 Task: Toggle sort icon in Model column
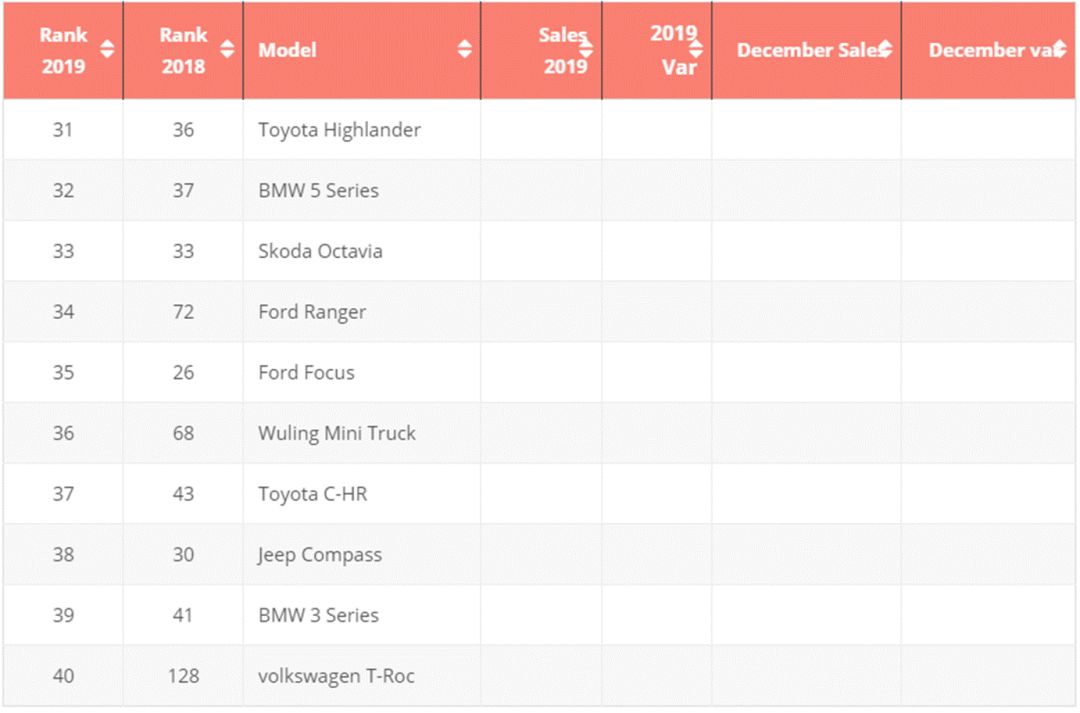[465, 49]
